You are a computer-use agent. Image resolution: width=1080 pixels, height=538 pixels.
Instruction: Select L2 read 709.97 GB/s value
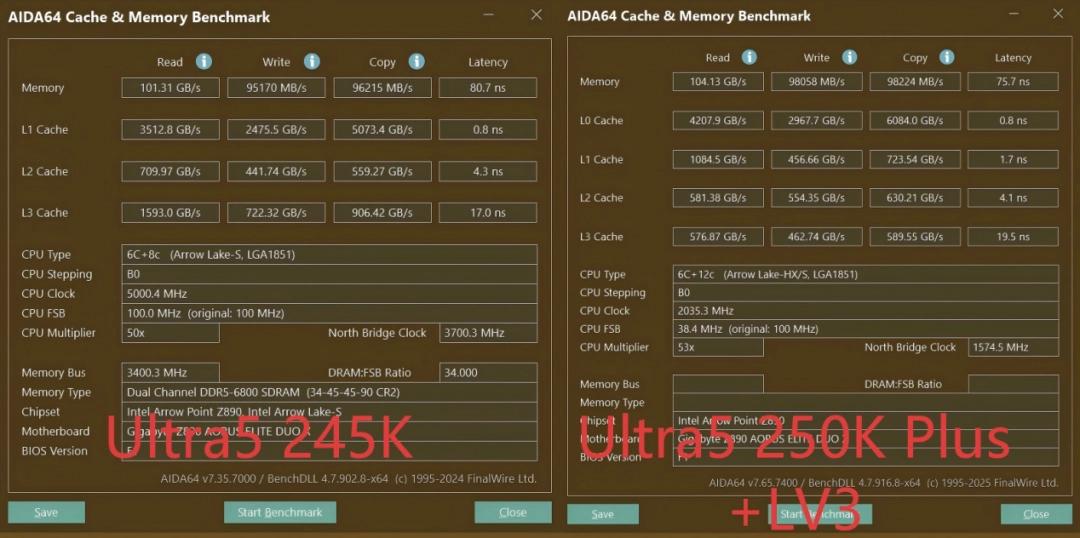tap(171, 172)
